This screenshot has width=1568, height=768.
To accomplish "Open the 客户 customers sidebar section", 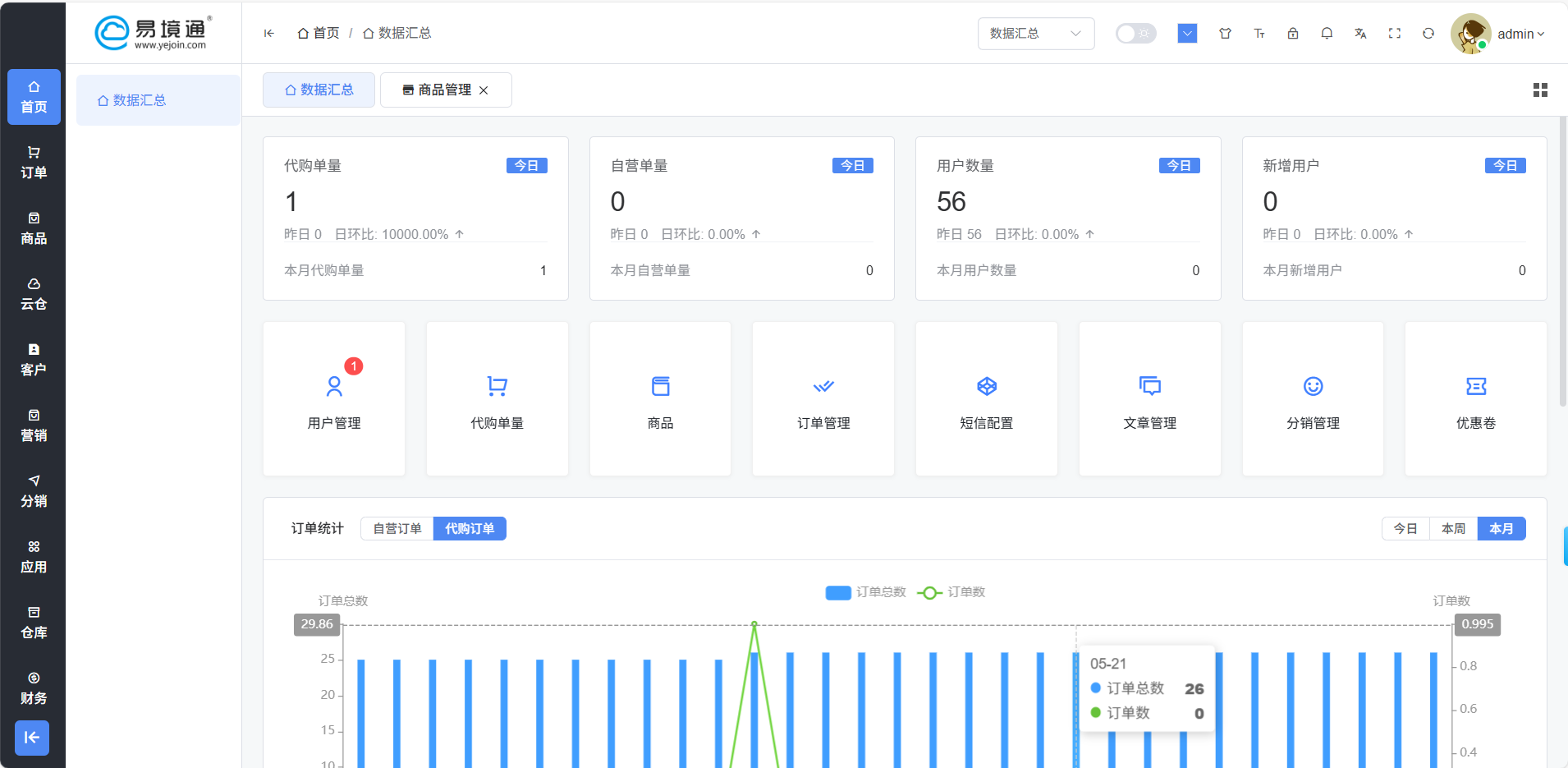I will [34, 360].
